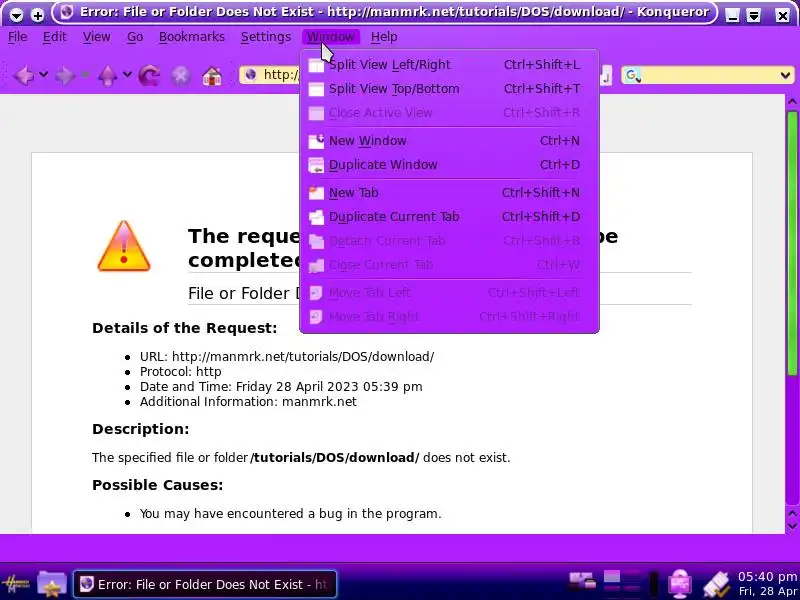Screen dimensions: 800x600
Task: Open the View menu
Action: pos(96,37)
